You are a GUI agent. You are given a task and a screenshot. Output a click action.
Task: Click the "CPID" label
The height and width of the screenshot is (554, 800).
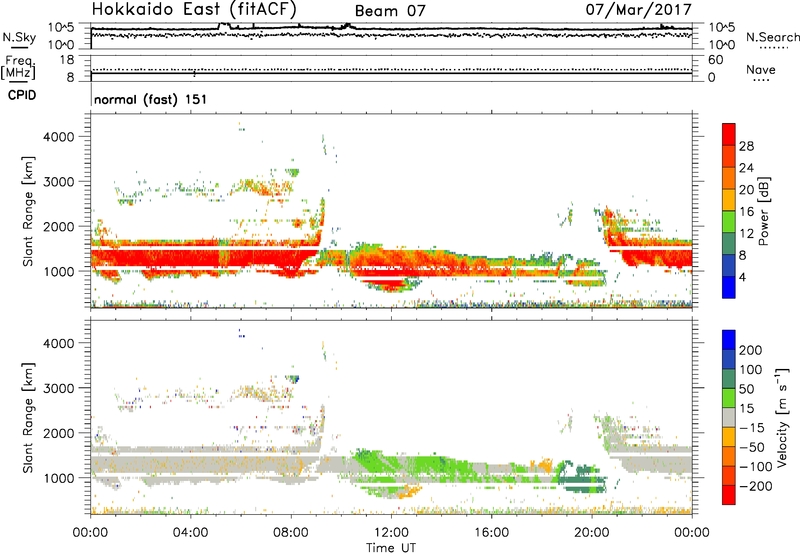[22, 95]
